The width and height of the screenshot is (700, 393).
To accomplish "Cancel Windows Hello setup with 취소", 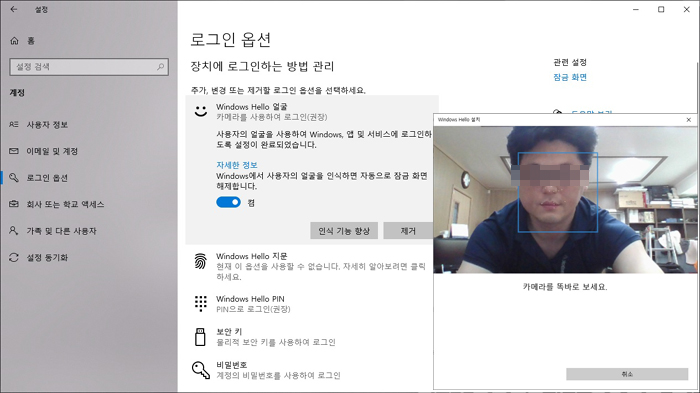I will tap(627, 374).
